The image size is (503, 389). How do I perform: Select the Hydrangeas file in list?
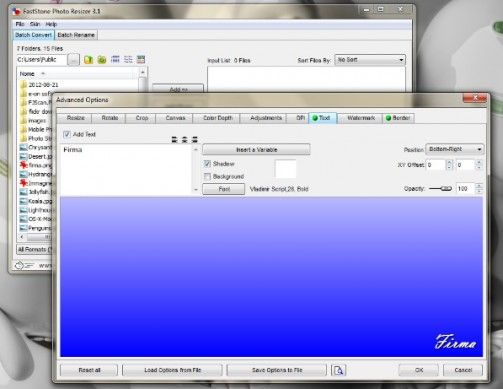[36, 174]
